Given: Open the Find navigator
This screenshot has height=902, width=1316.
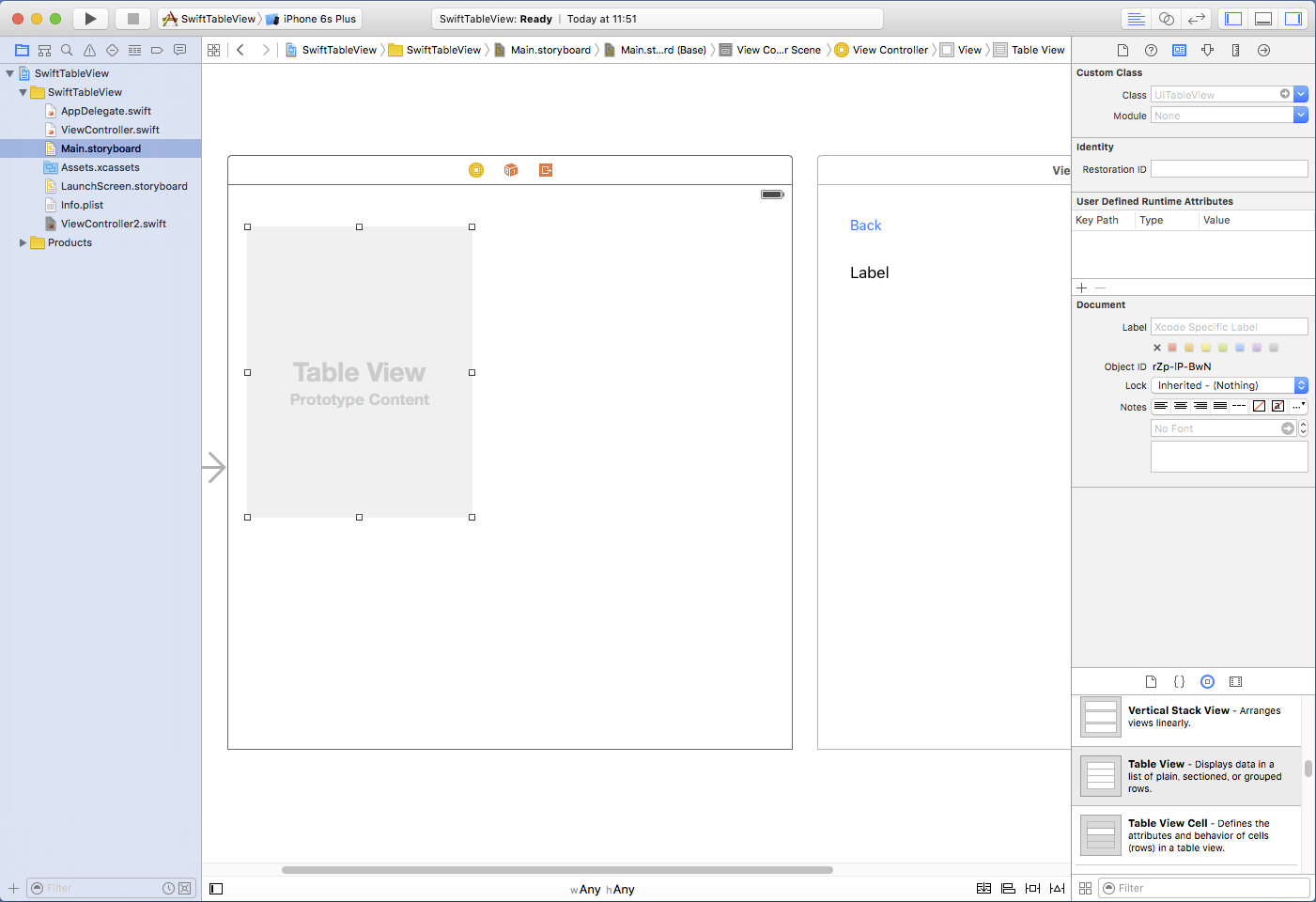Looking at the screenshot, I should coord(67,50).
